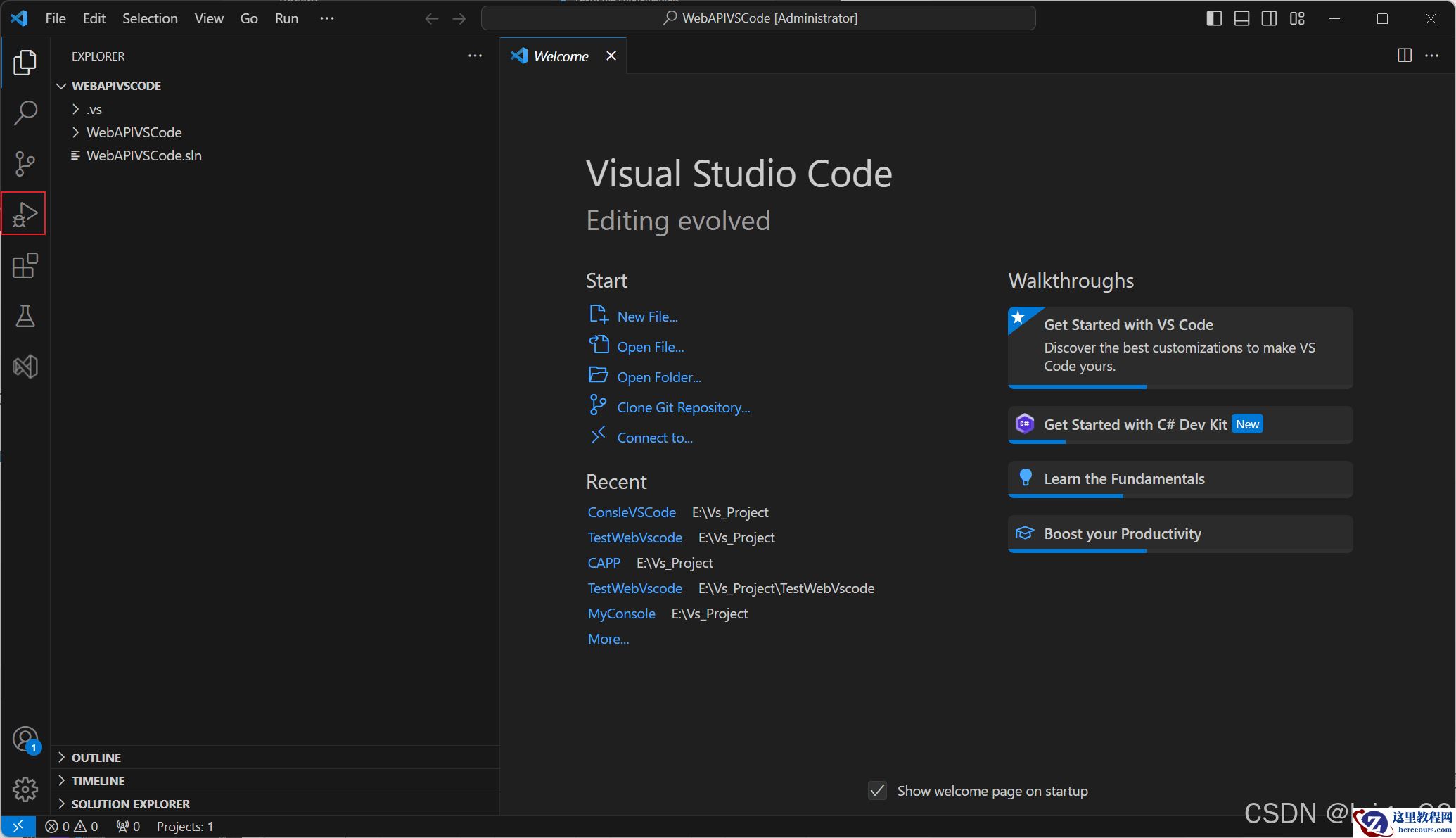Open the Selection menu
Screen dimensions: 1456x838
coord(150,18)
